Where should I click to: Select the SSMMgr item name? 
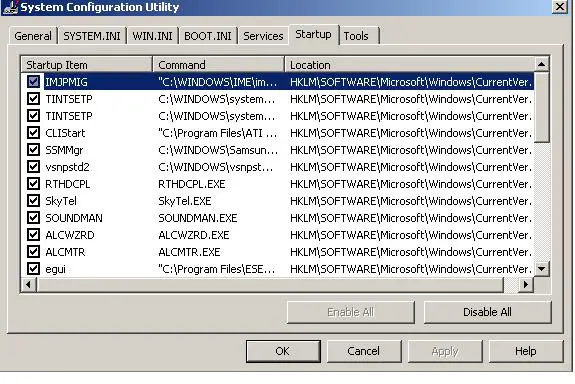[x=64, y=150]
